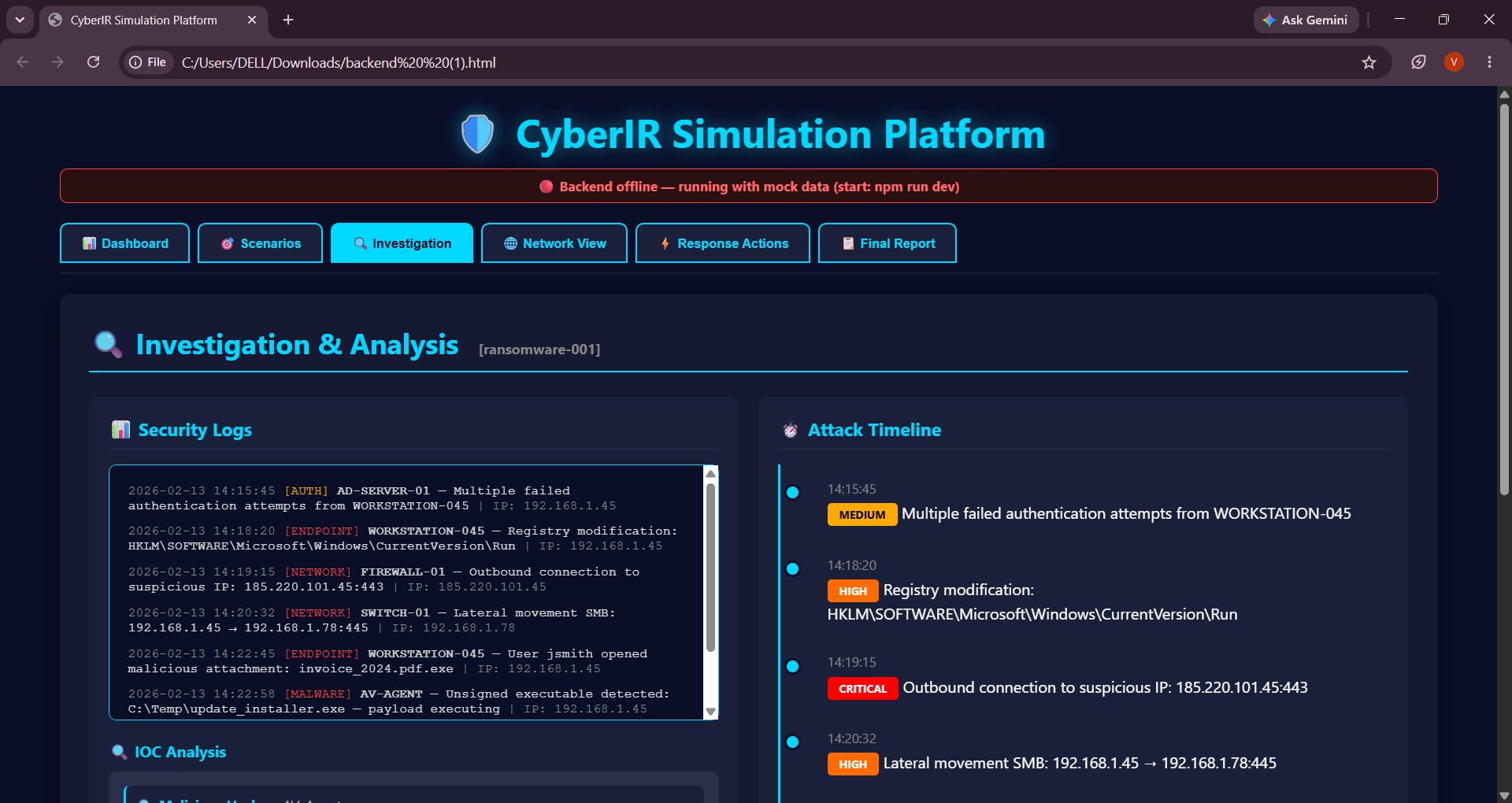Go to Response Actions tab
The width and height of the screenshot is (1512, 803).
pyautogui.click(x=723, y=243)
